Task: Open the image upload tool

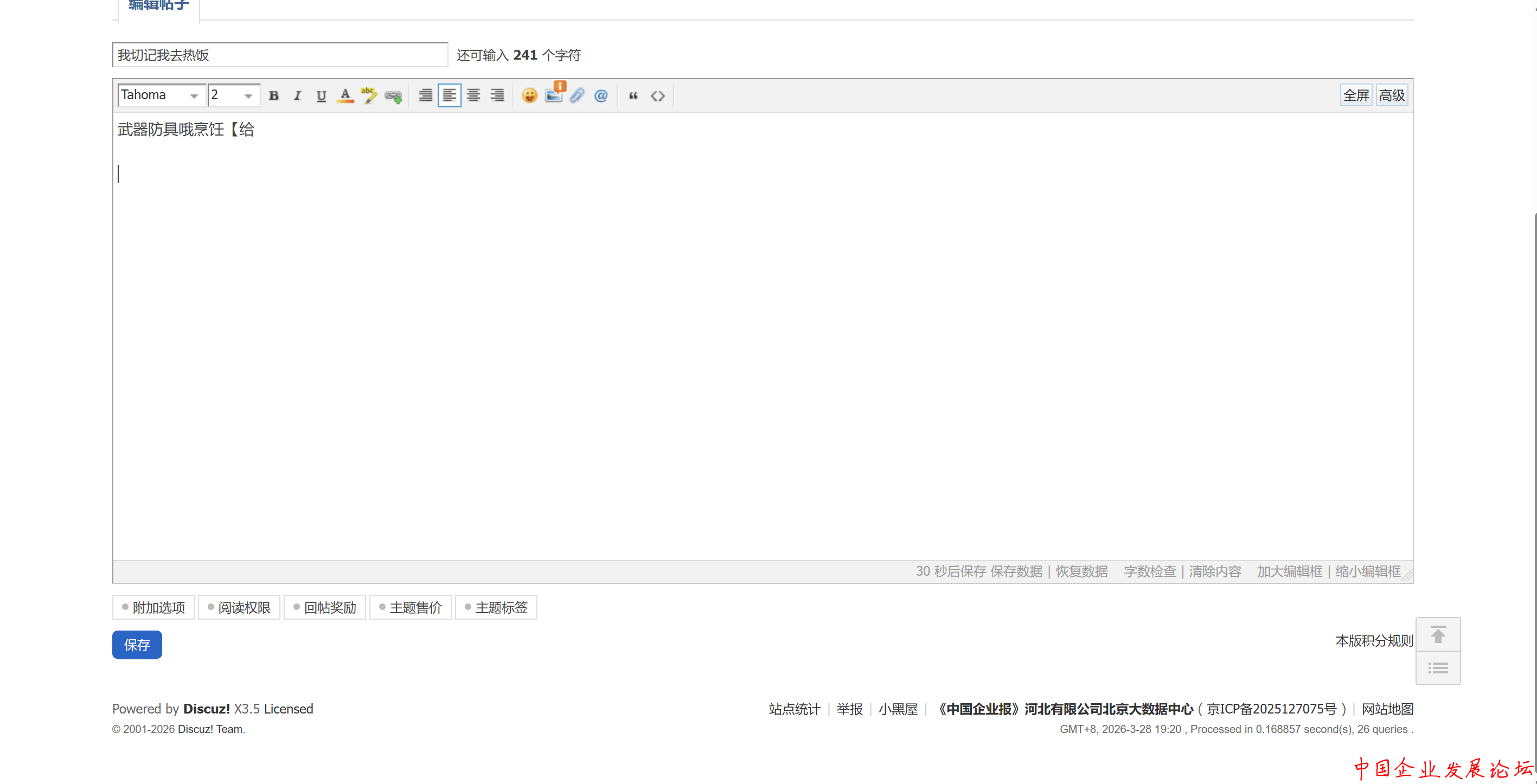Action: tap(552, 95)
